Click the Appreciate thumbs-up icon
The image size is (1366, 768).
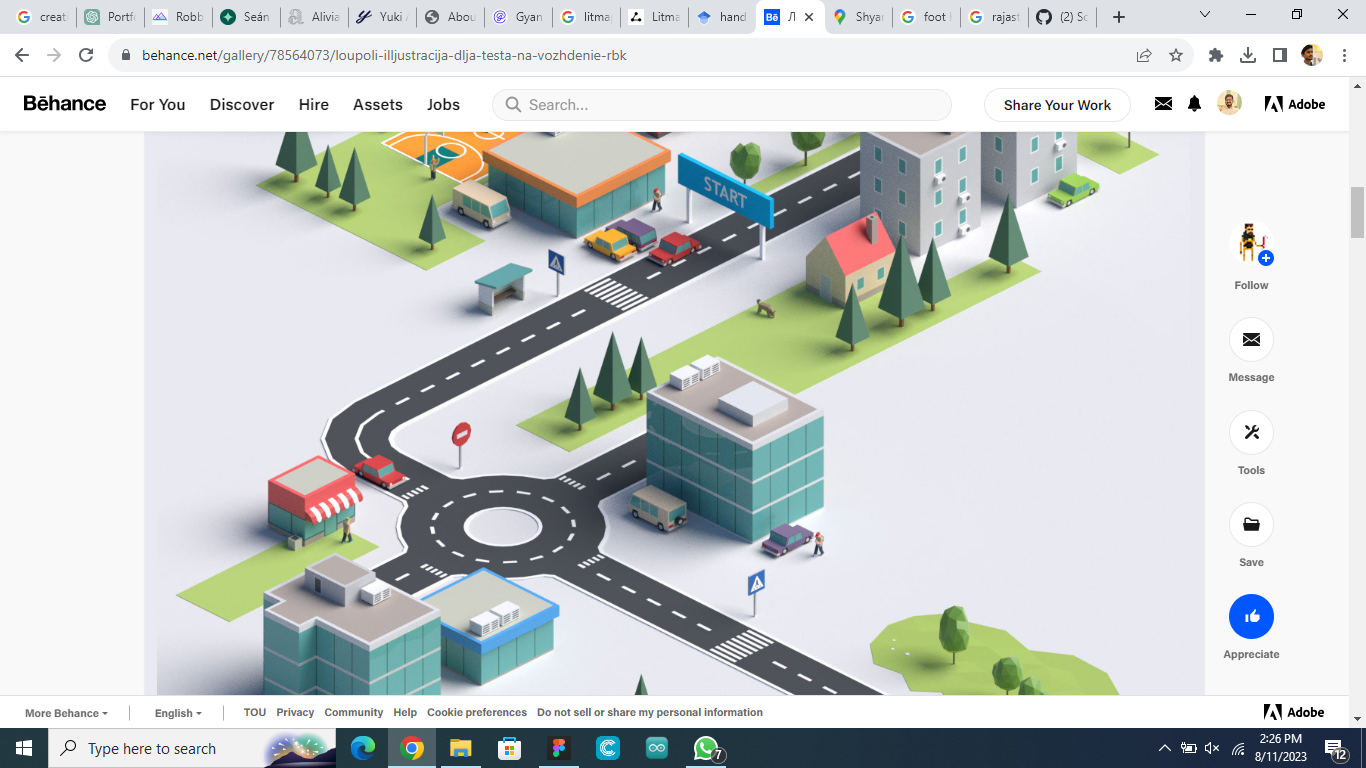[x=1251, y=617]
